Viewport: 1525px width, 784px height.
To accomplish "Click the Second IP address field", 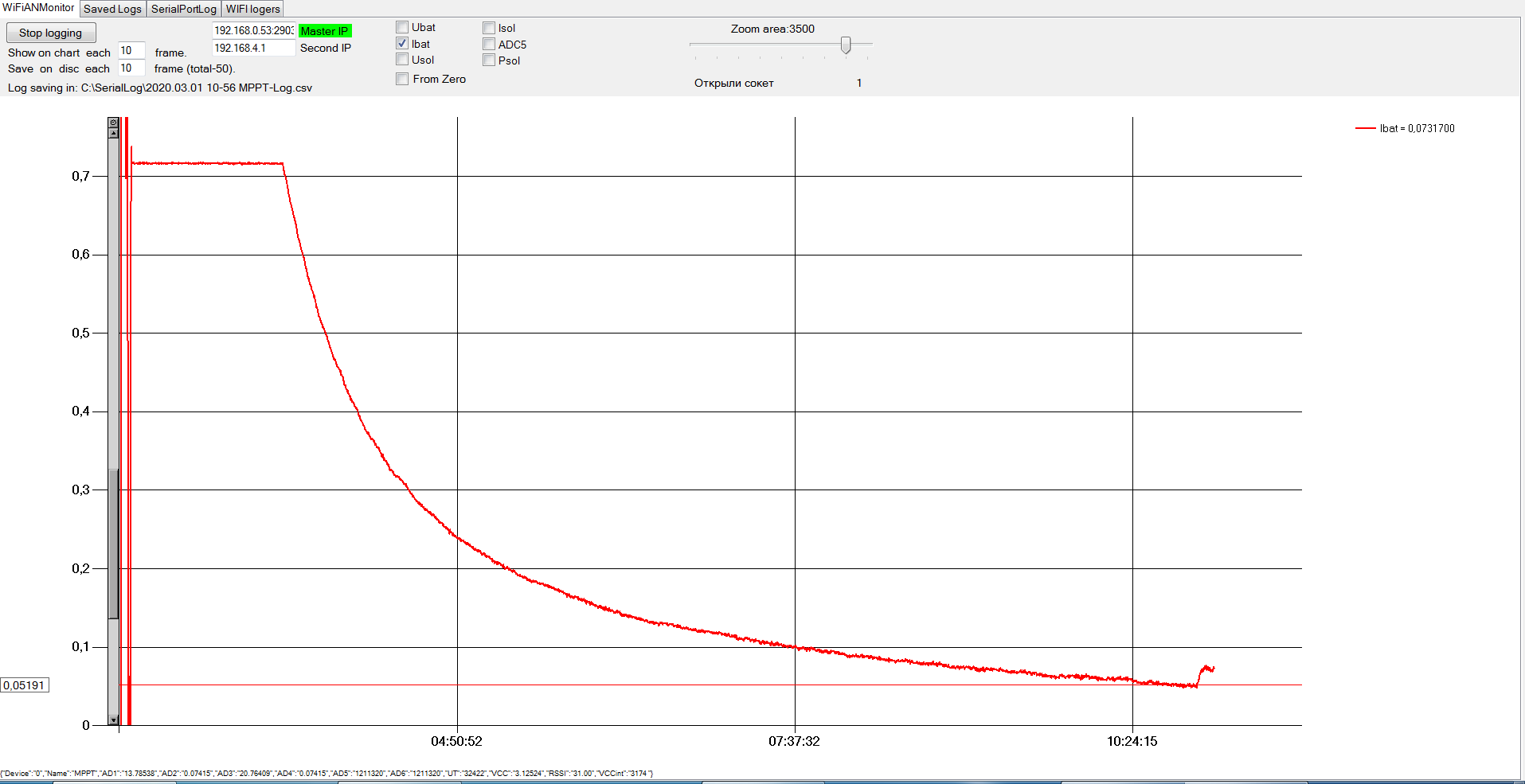I will [253, 48].
